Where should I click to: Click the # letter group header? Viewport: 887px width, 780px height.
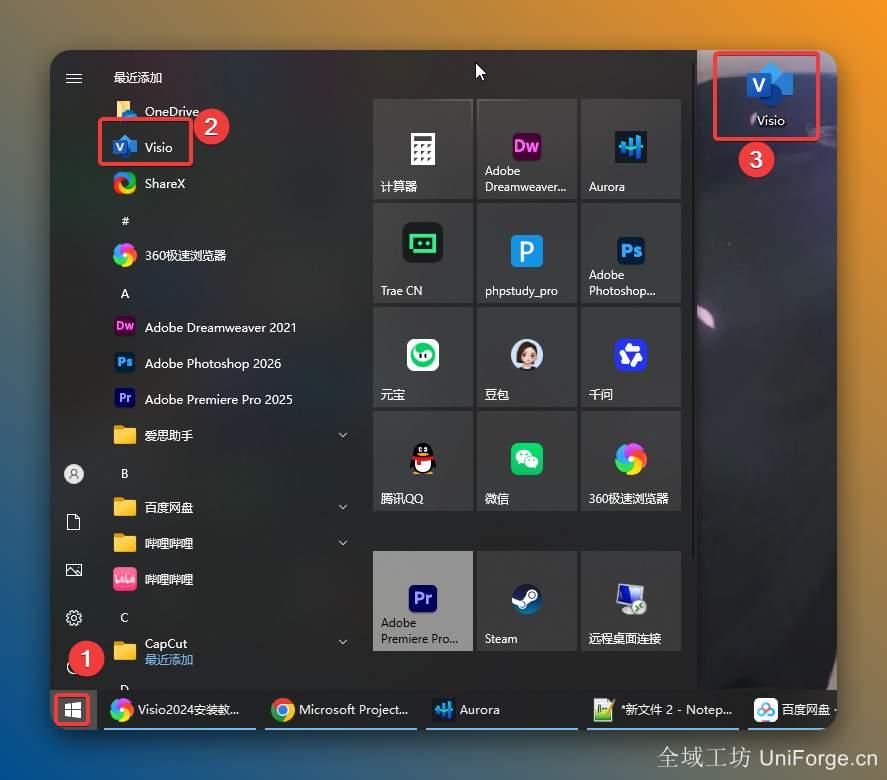125,221
